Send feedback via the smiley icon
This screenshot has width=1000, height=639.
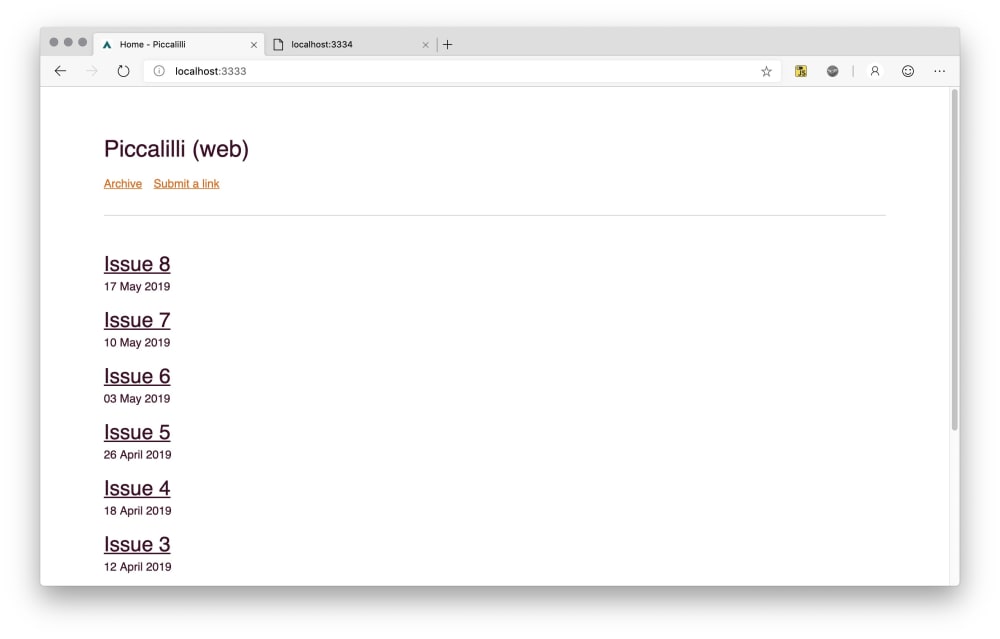pos(908,71)
